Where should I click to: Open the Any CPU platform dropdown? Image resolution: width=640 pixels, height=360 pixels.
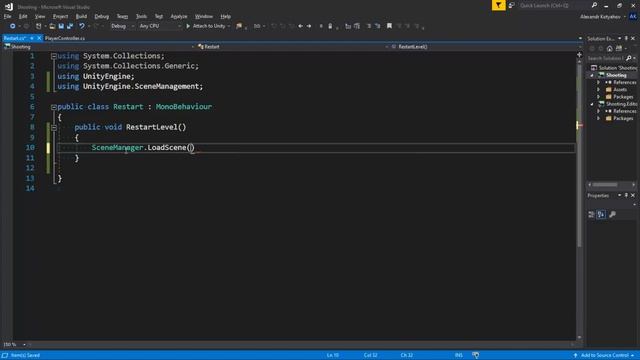(x=160, y=26)
